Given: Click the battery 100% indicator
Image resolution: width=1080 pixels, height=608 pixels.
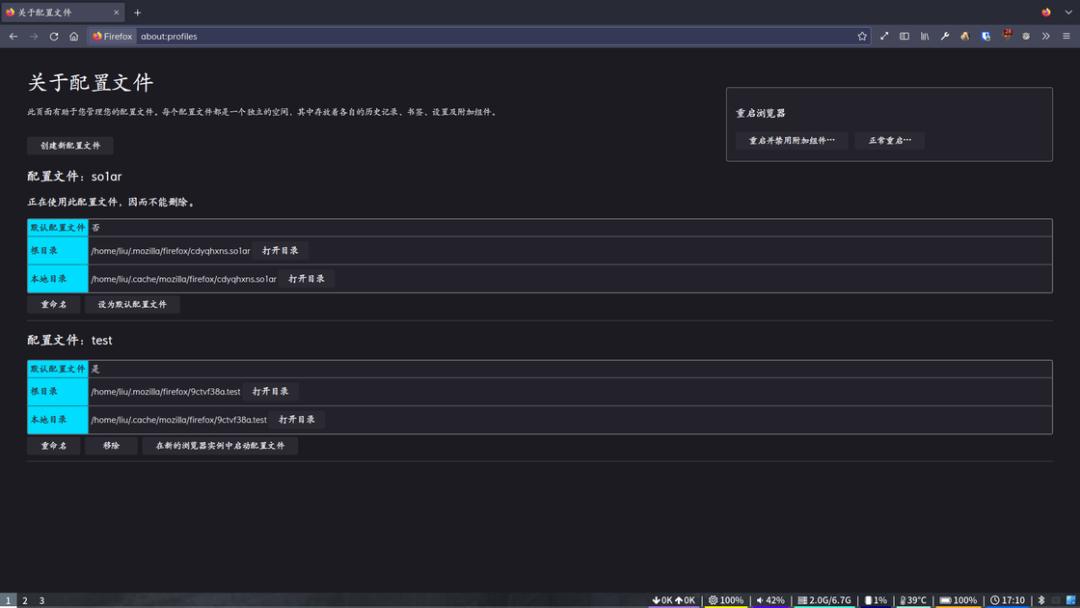Looking at the screenshot, I should coord(958,600).
